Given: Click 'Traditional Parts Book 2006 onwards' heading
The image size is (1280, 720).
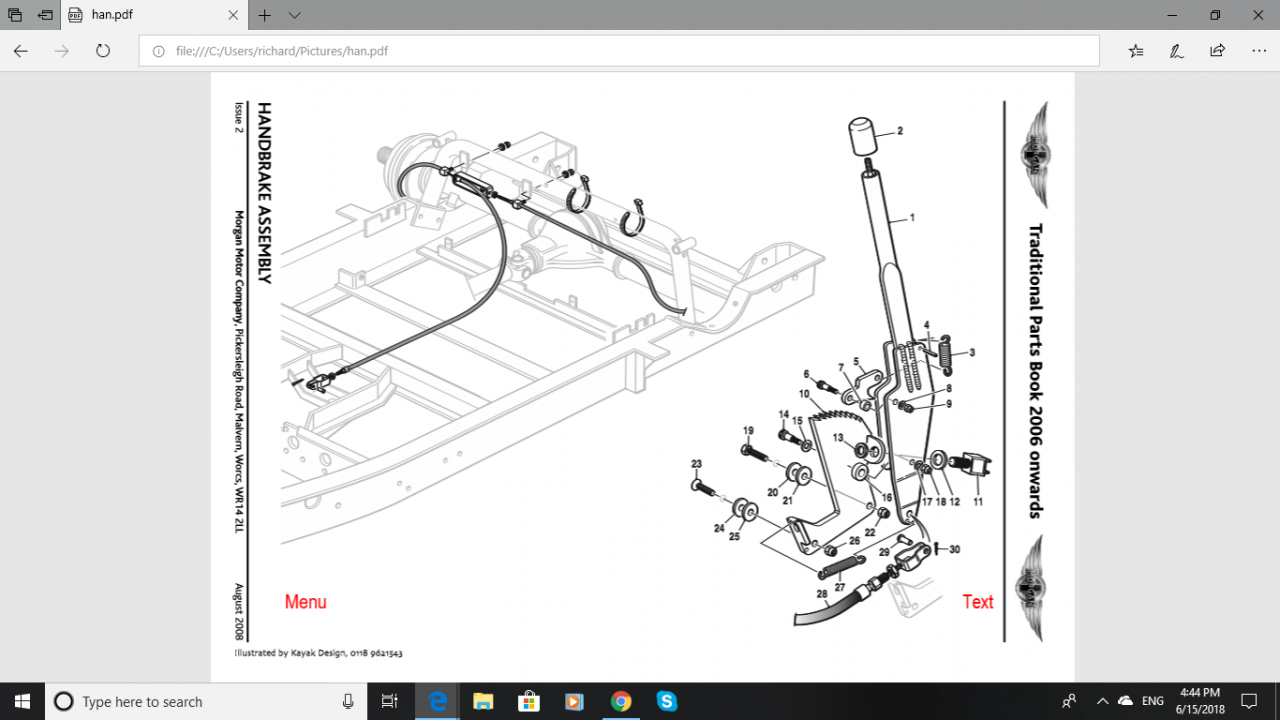Looking at the screenshot, I should (1036, 371).
